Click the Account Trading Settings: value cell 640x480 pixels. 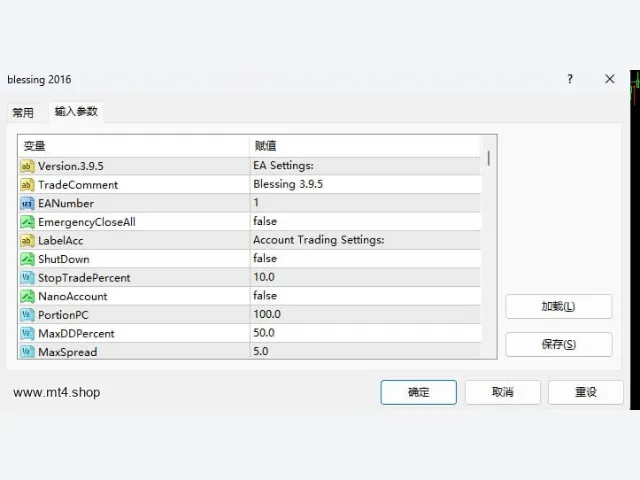(365, 240)
